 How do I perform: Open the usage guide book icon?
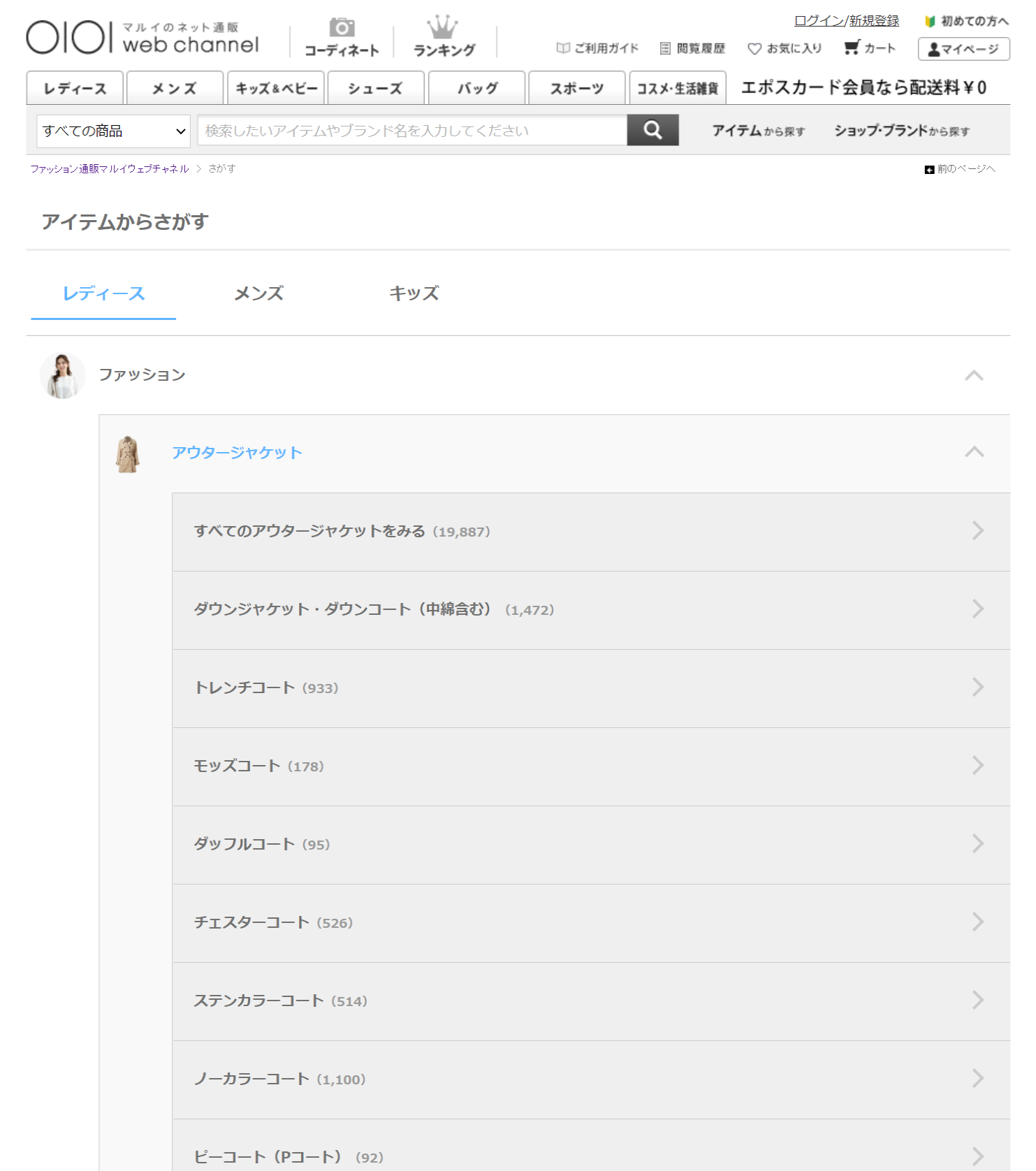coord(563,48)
